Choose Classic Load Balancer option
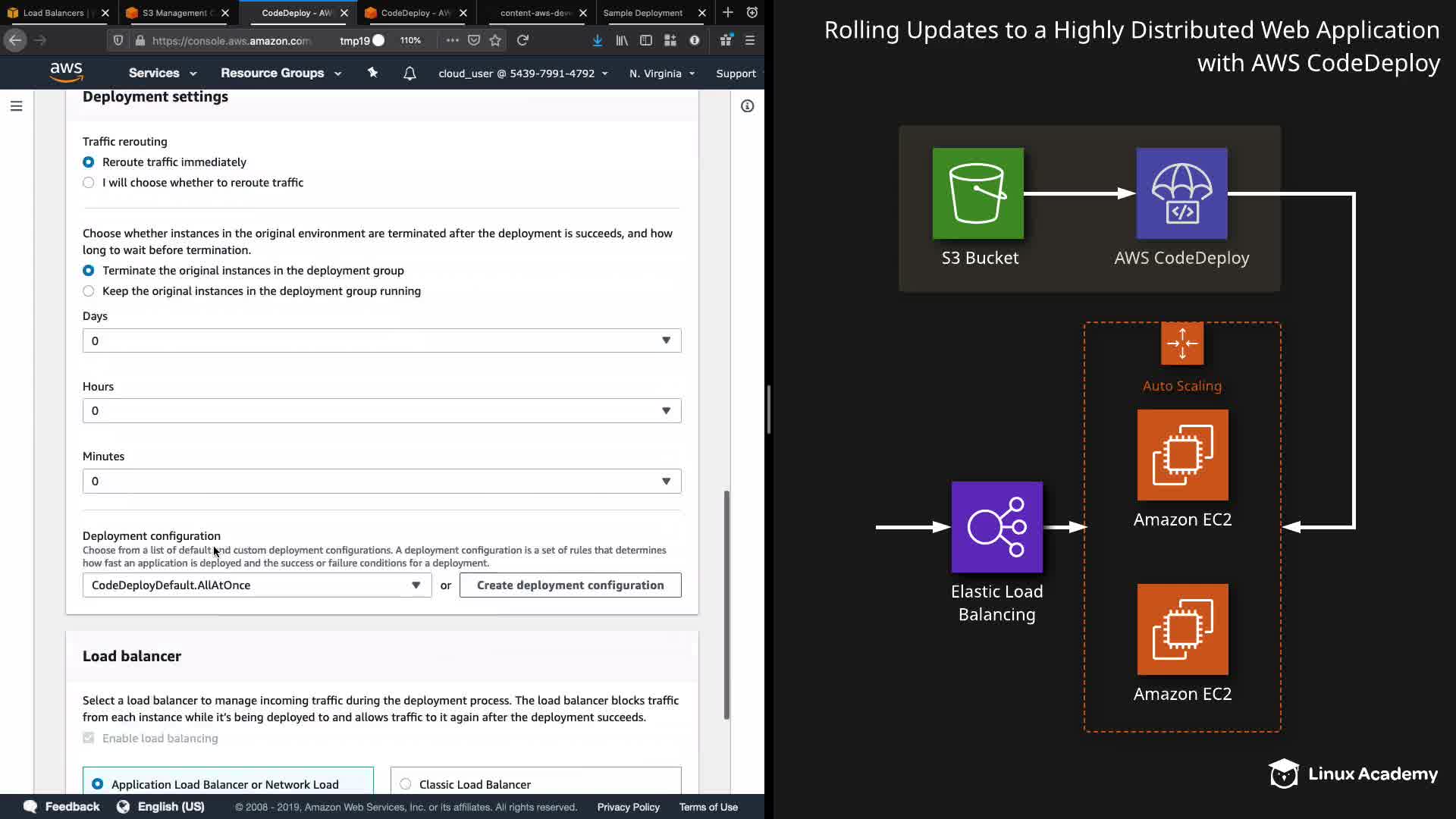 click(x=406, y=784)
